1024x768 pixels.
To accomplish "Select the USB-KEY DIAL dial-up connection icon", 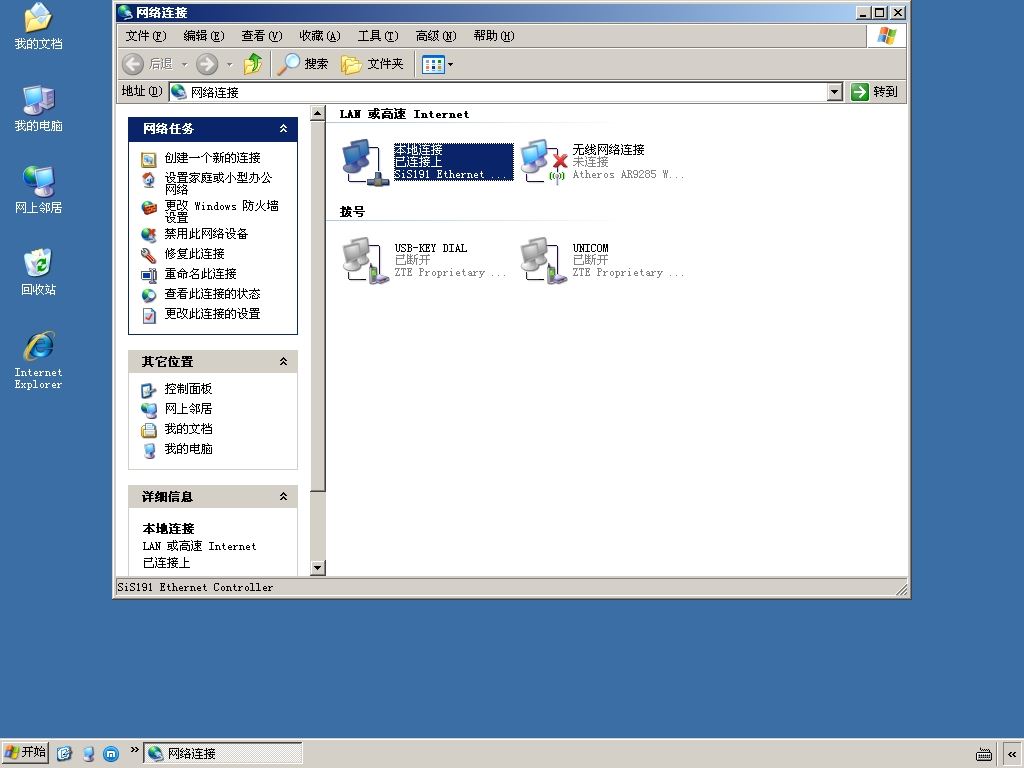I will 365,261.
